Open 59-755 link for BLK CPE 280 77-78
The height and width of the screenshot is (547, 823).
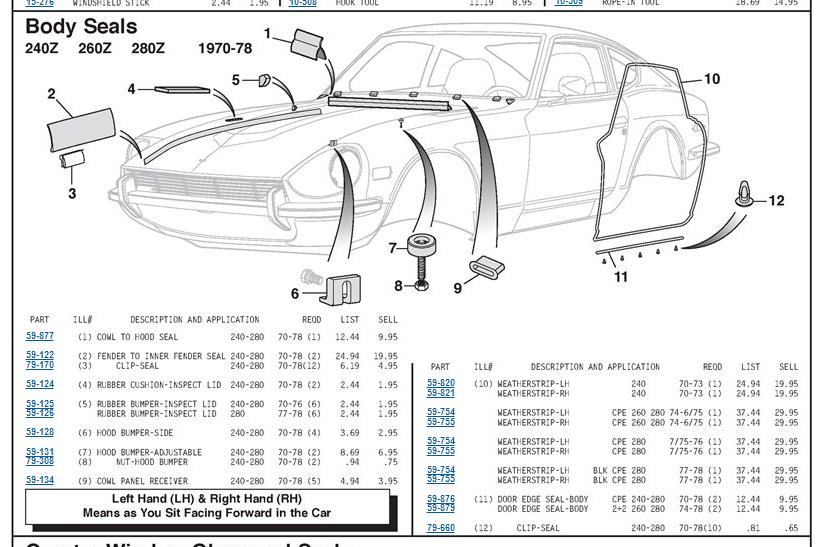pyautogui.click(x=441, y=479)
